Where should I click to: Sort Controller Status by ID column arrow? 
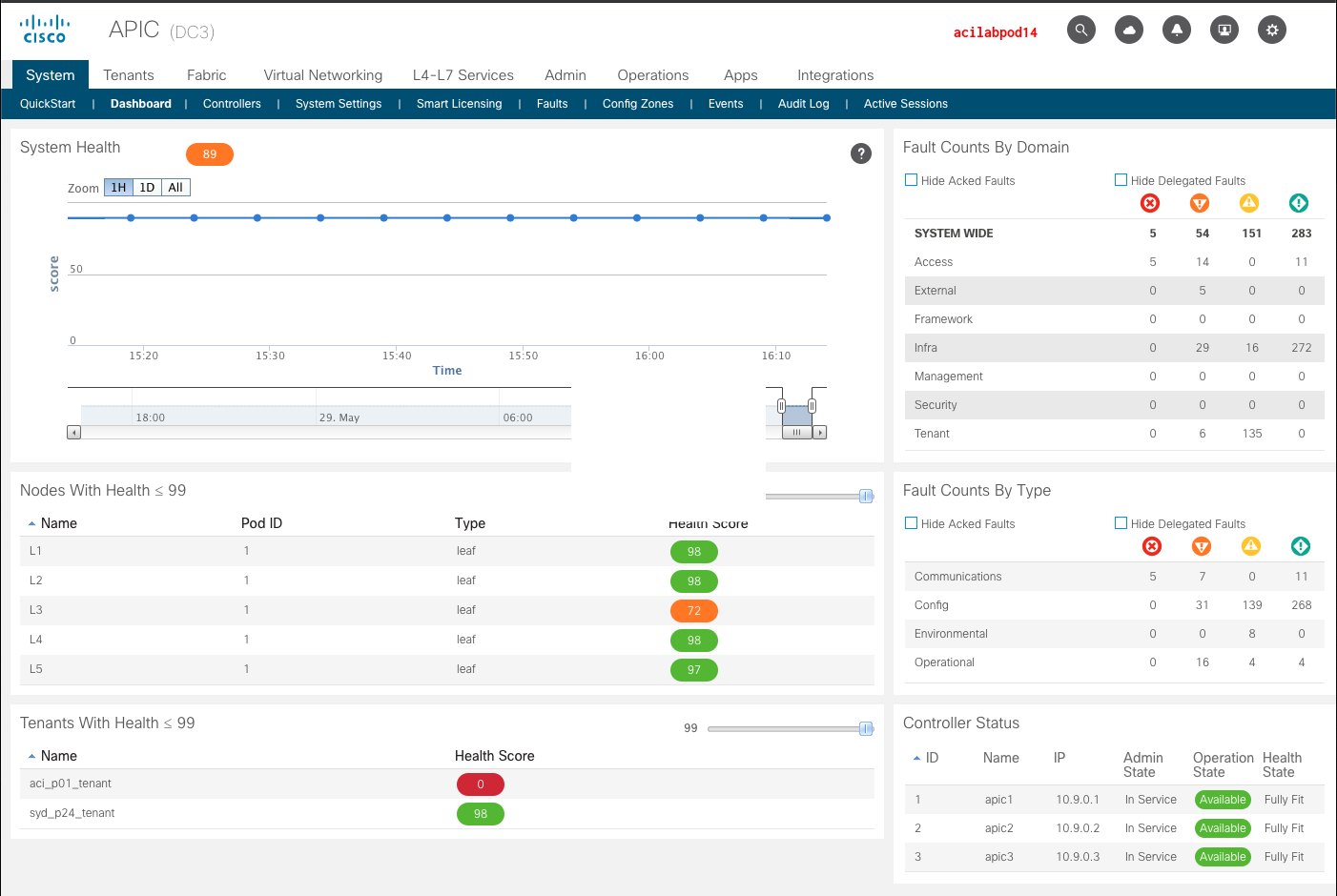coord(917,759)
